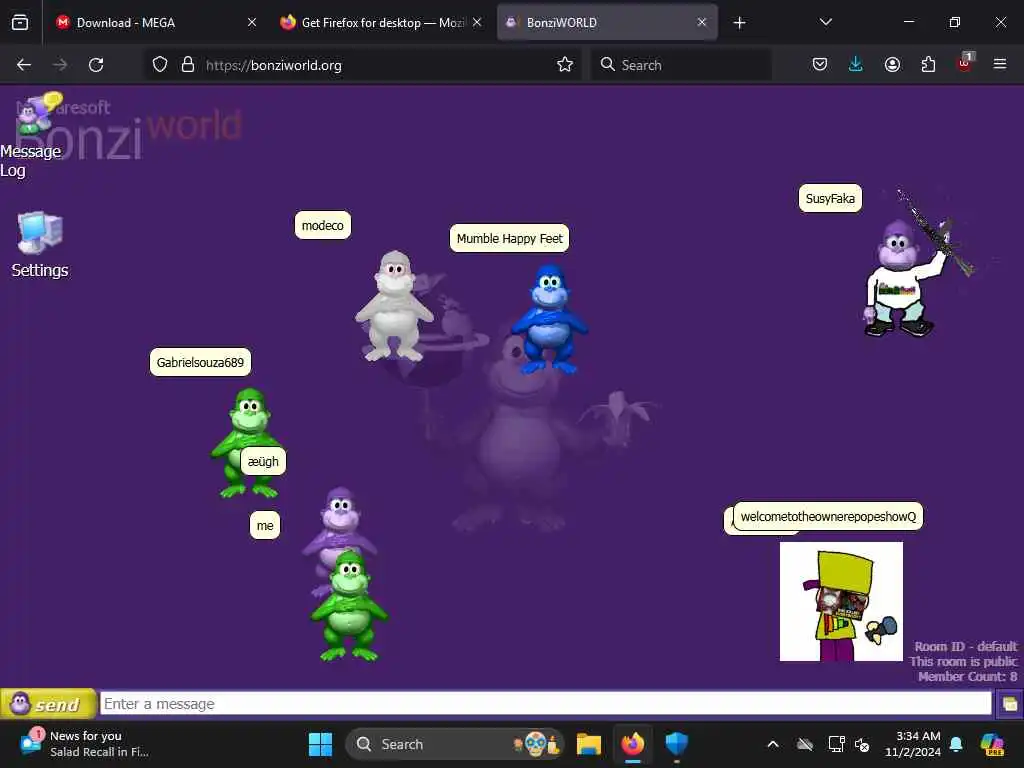The height and width of the screenshot is (768, 1024).
Task: Open the notifications bell icon
Action: pyautogui.click(x=956, y=744)
